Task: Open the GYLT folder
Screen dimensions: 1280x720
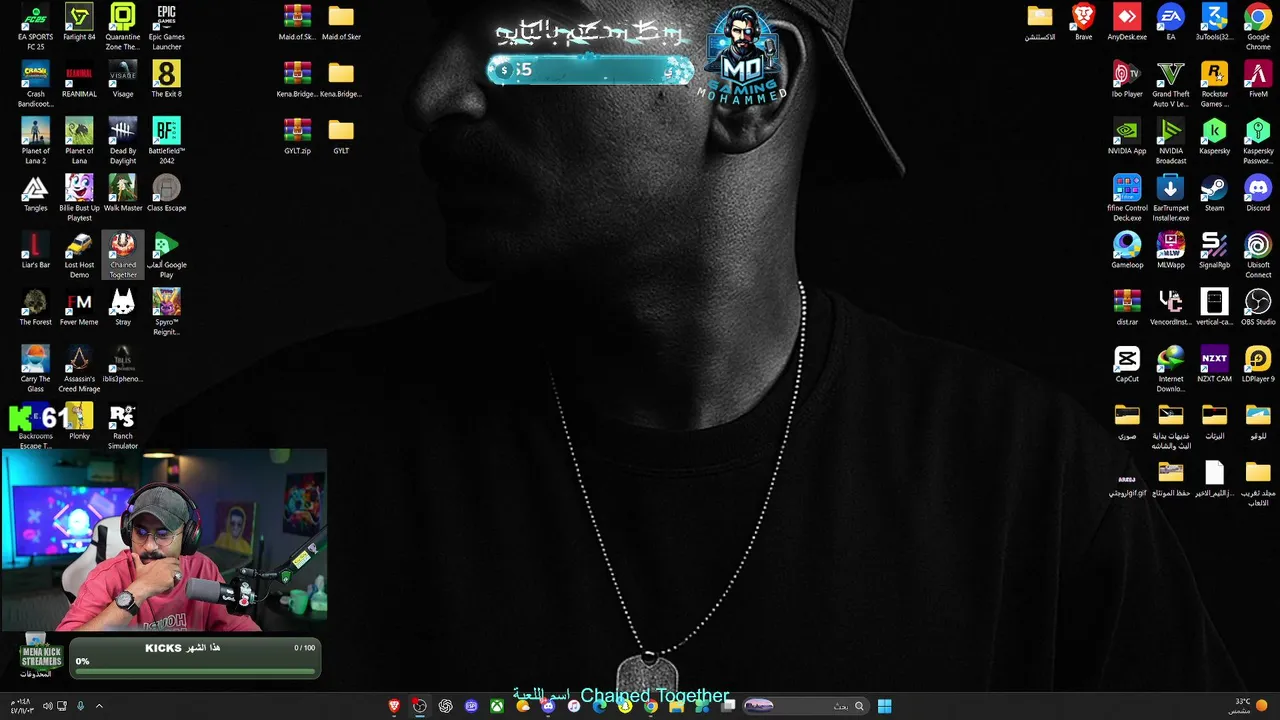Action: point(341,136)
